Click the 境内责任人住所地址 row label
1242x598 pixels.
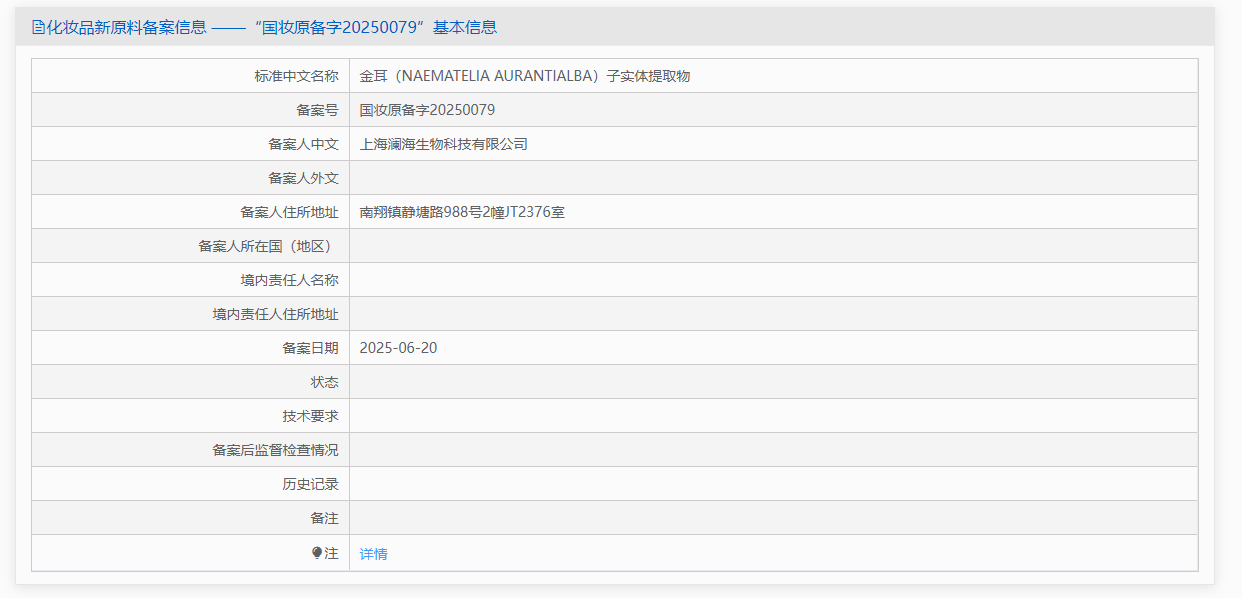[275, 314]
